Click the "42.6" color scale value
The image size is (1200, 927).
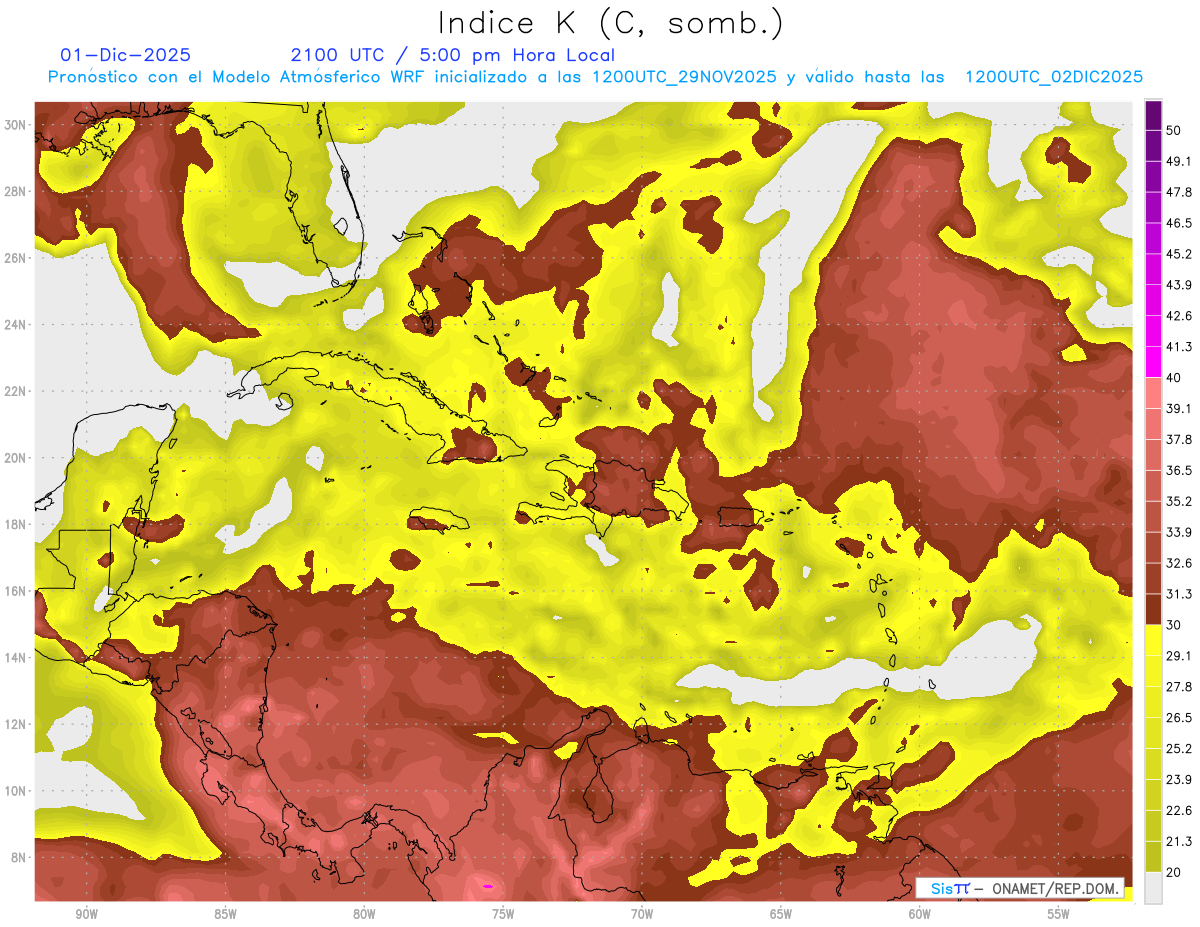click(1179, 316)
